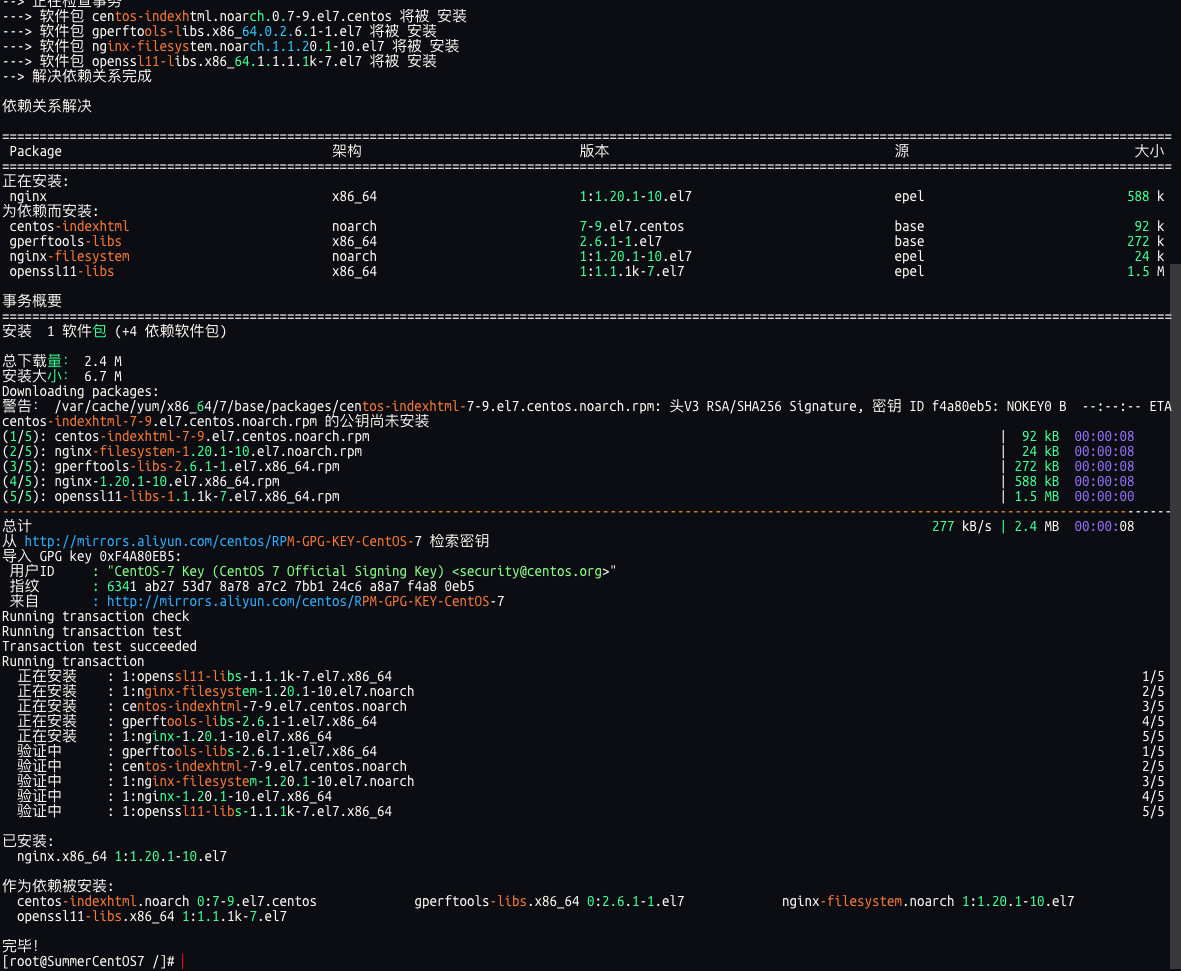Place cursor at the [root@SummerCentOS7 /]# prompt
The image size is (1181, 971).
[x=88, y=962]
